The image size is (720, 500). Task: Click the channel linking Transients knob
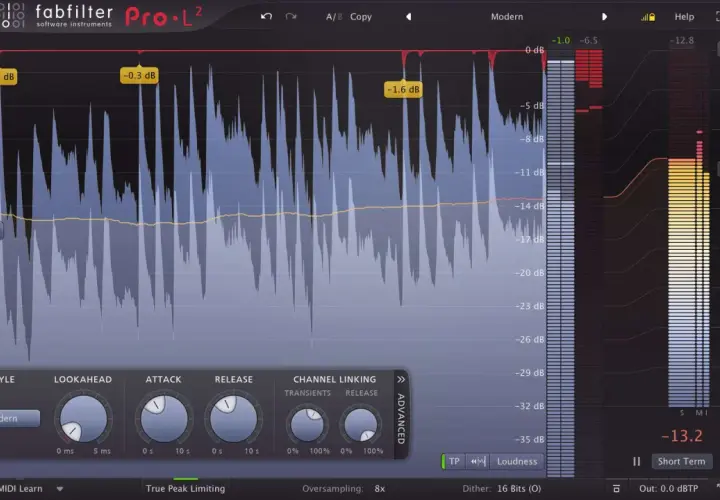(307, 425)
